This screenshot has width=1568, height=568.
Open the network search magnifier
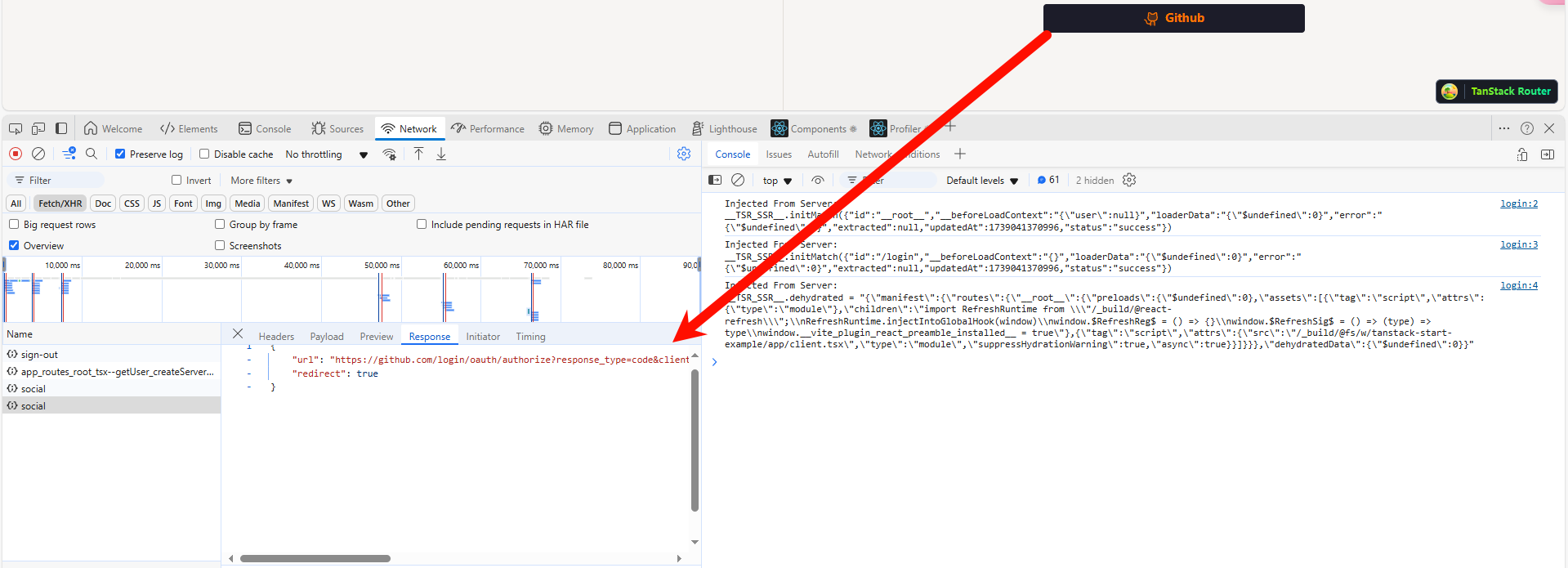[x=92, y=154]
